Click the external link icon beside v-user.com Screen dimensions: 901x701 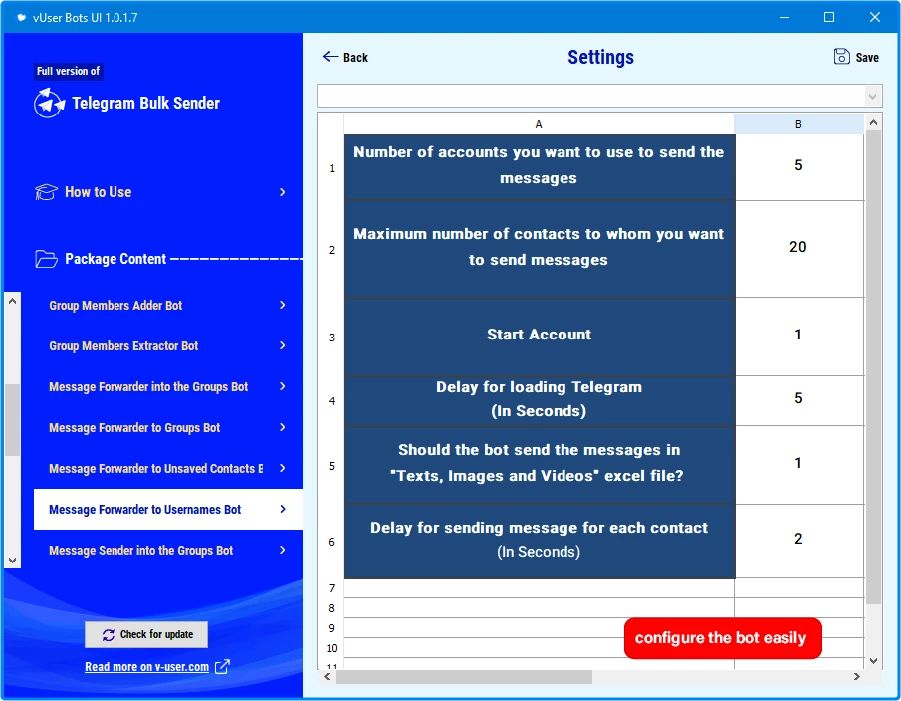(x=222, y=667)
